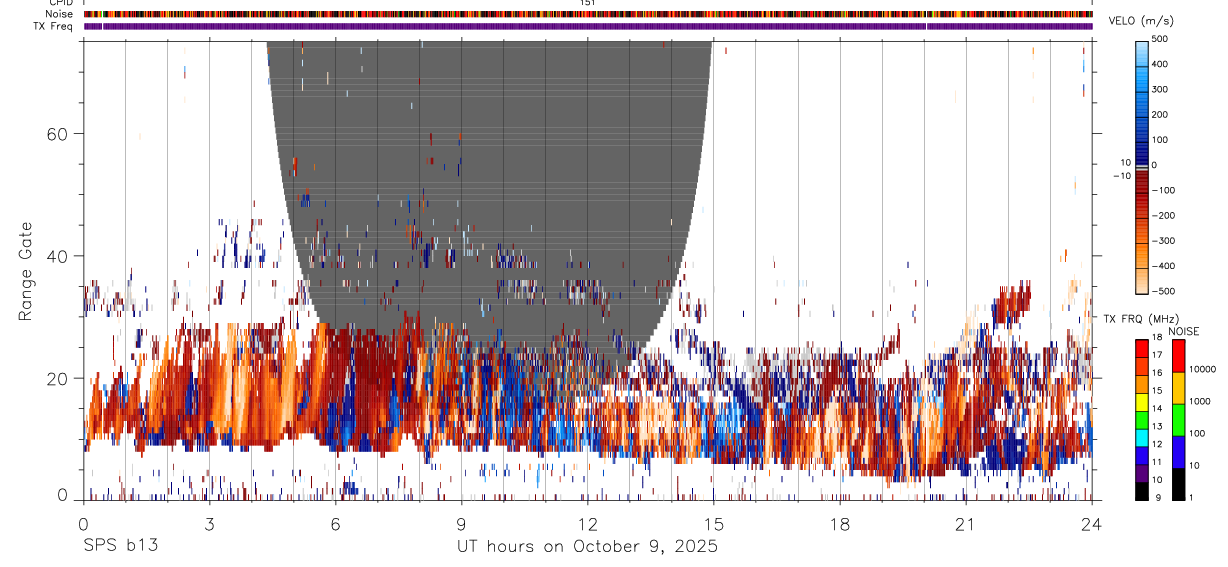Screen dimensions: 1228x567
Task: Click the 0 label on velocity scale
Action: click(x=1155, y=165)
